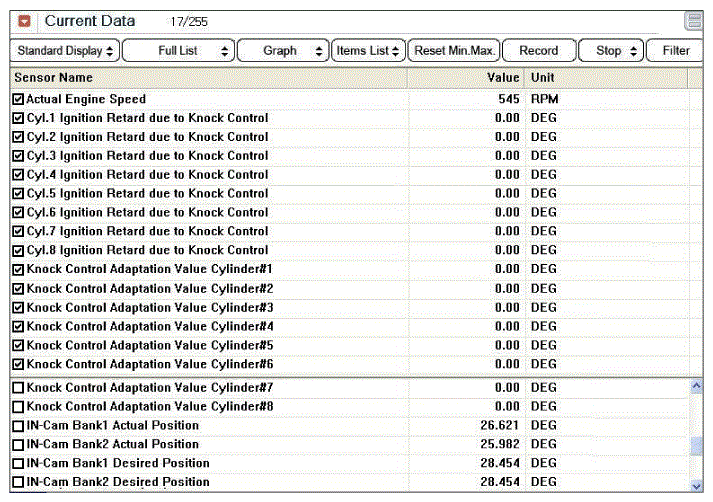713x502 pixels.
Task: Select Knock Control Adaptation Value Cylinder#4 label
Action: 150,326
